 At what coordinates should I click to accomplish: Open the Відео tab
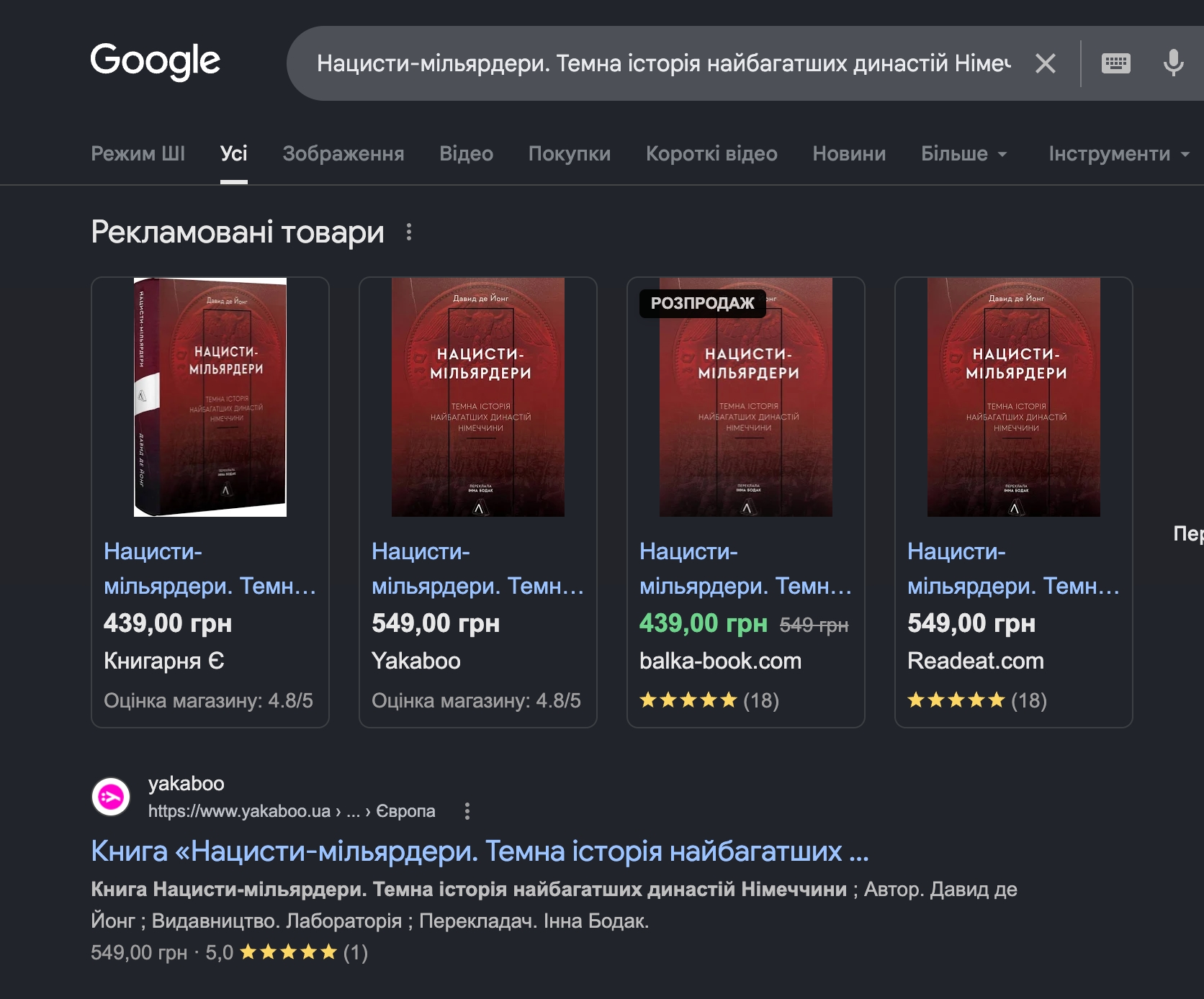tap(466, 153)
